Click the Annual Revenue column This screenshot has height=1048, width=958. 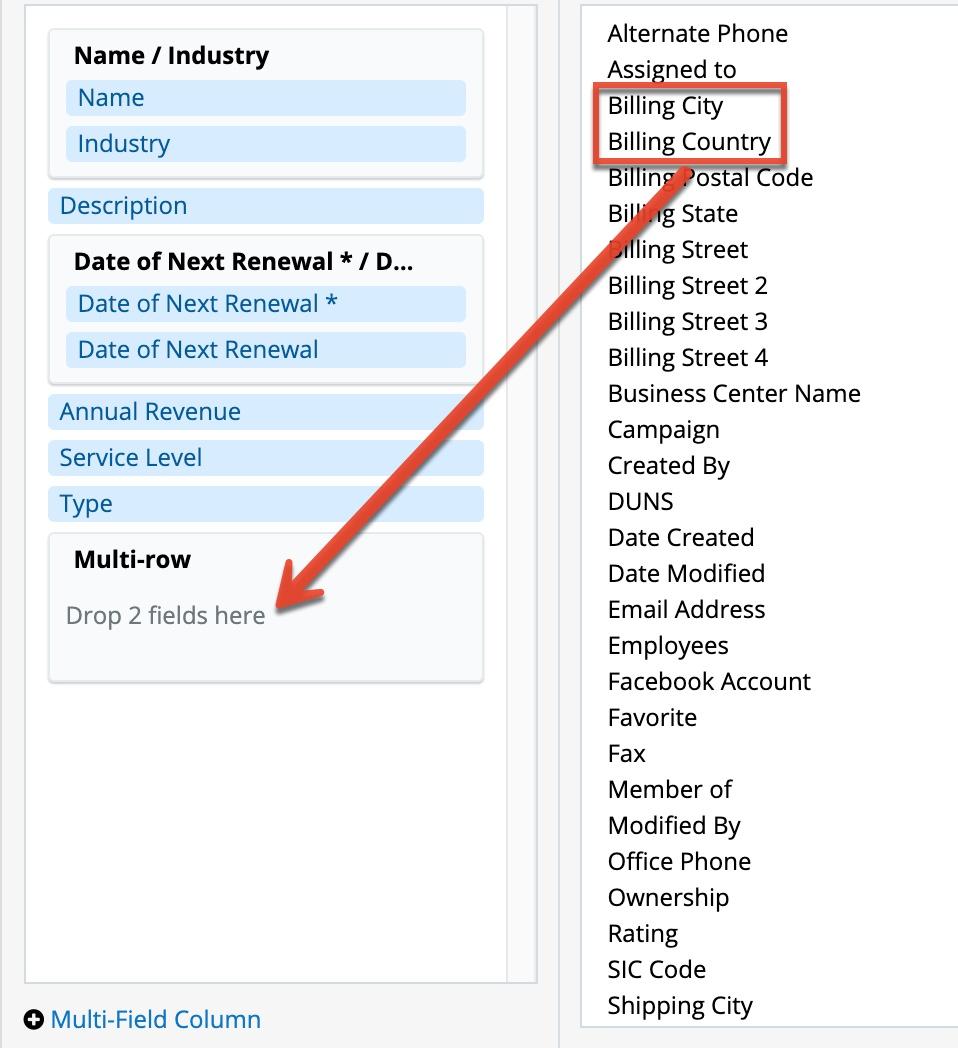click(265, 412)
